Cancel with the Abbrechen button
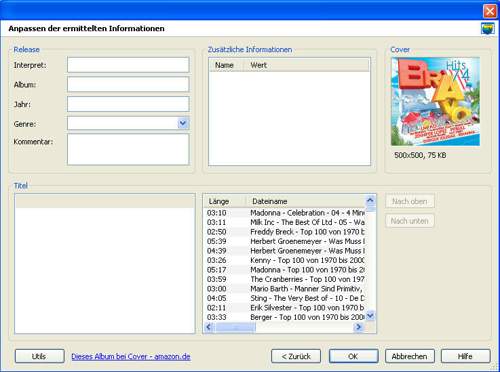Viewport: 500px width, 372px height. click(x=410, y=356)
